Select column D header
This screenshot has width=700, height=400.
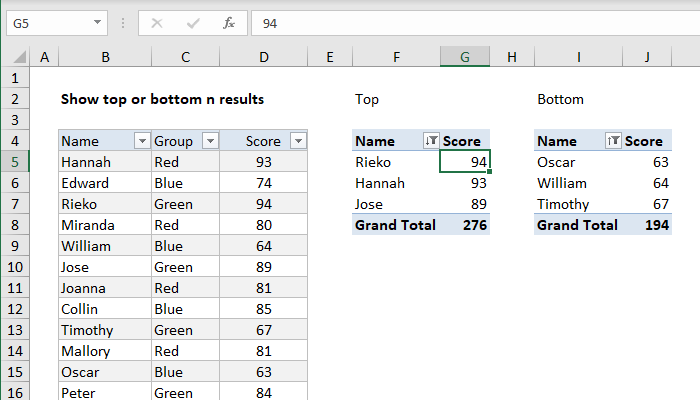[264, 57]
